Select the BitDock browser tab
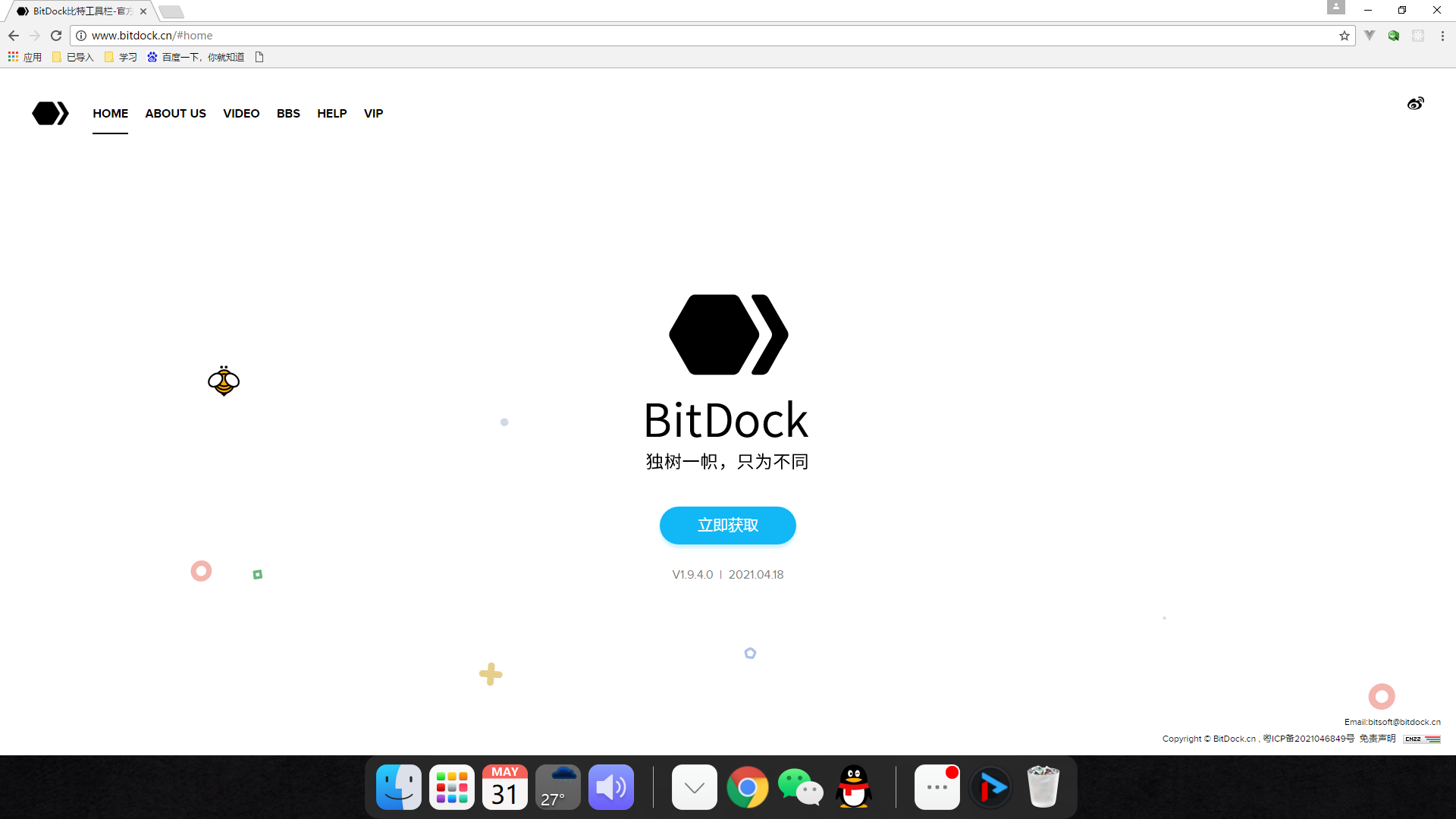The height and width of the screenshot is (819, 1456). (x=82, y=11)
